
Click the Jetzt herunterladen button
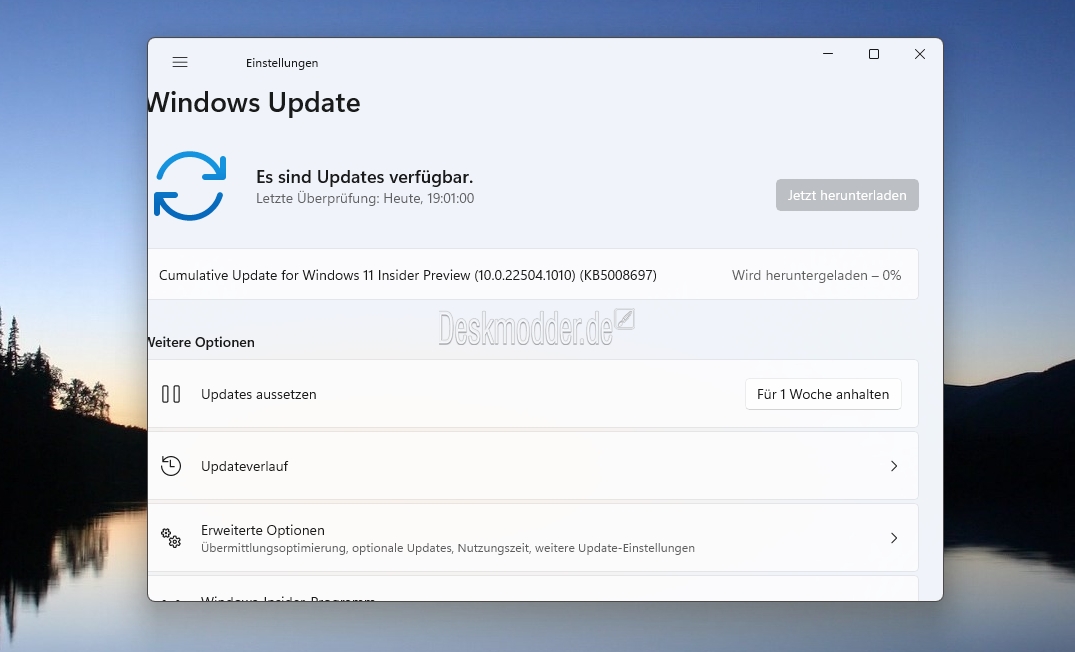coord(847,195)
